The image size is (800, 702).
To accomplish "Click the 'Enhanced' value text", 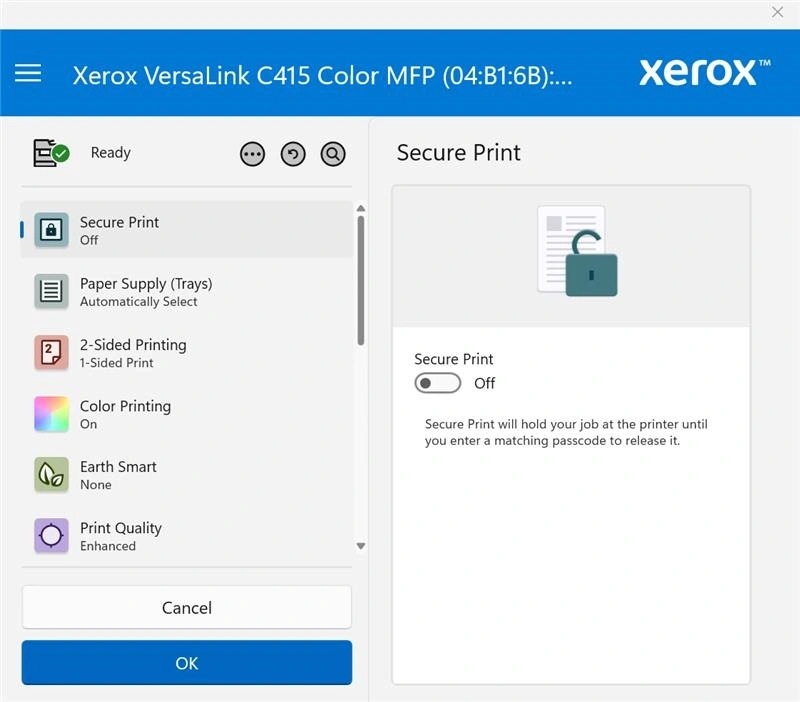I will pyautogui.click(x=108, y=546).
